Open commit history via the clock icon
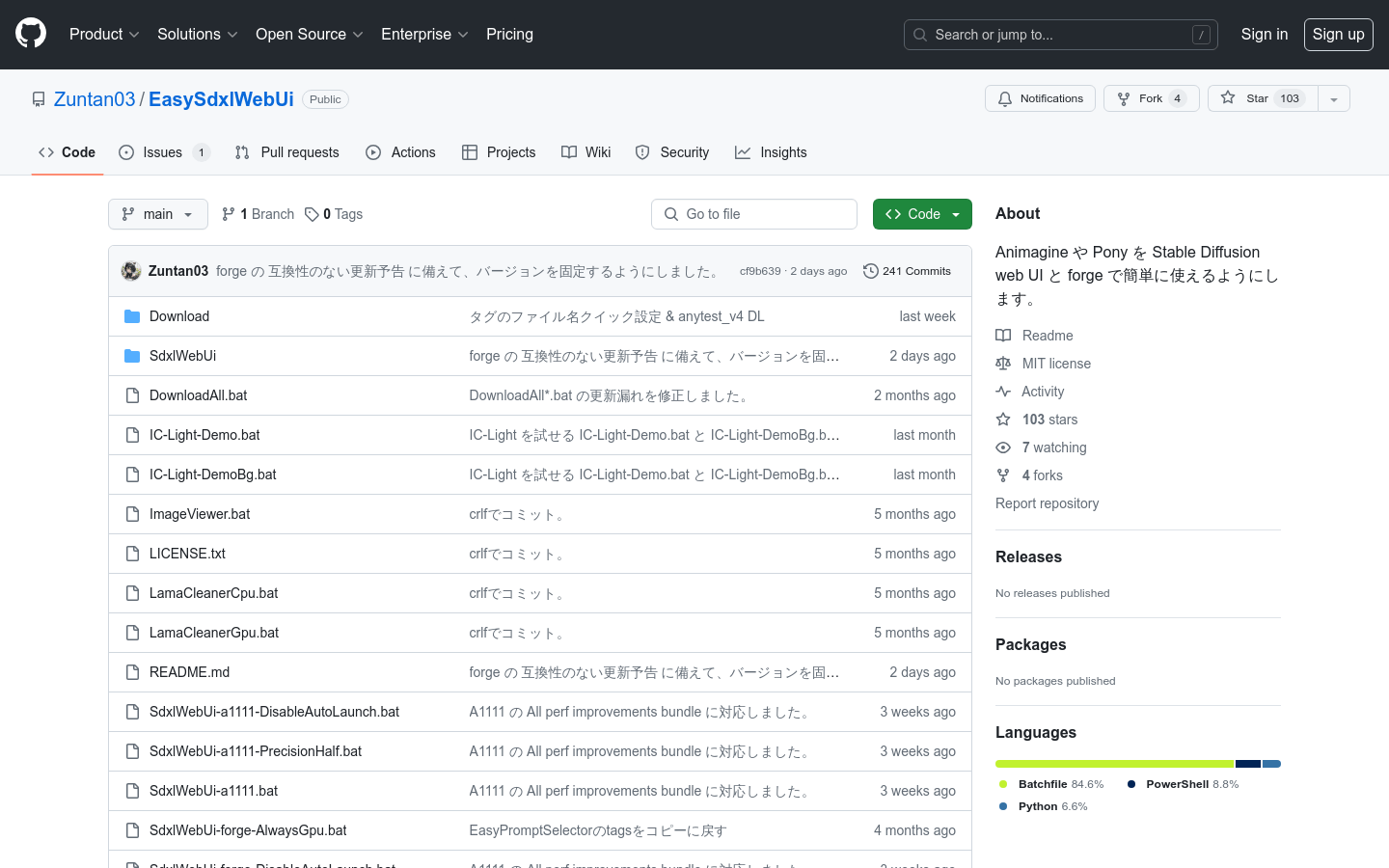 point(870,271)
